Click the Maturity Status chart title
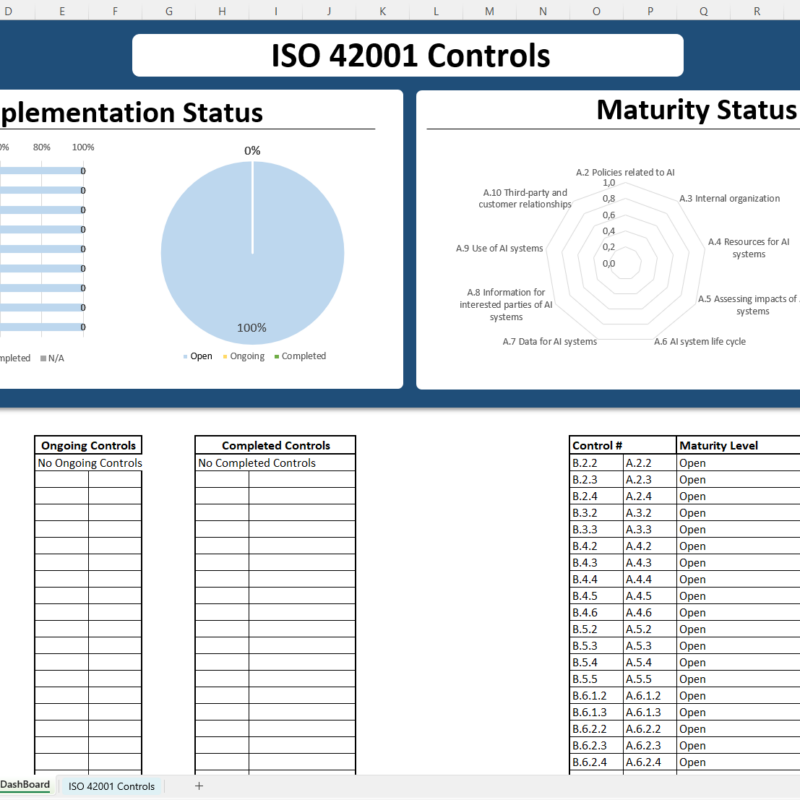Image resolution: width=800 pixels, height=800 pixels. [x=697, y=110]
